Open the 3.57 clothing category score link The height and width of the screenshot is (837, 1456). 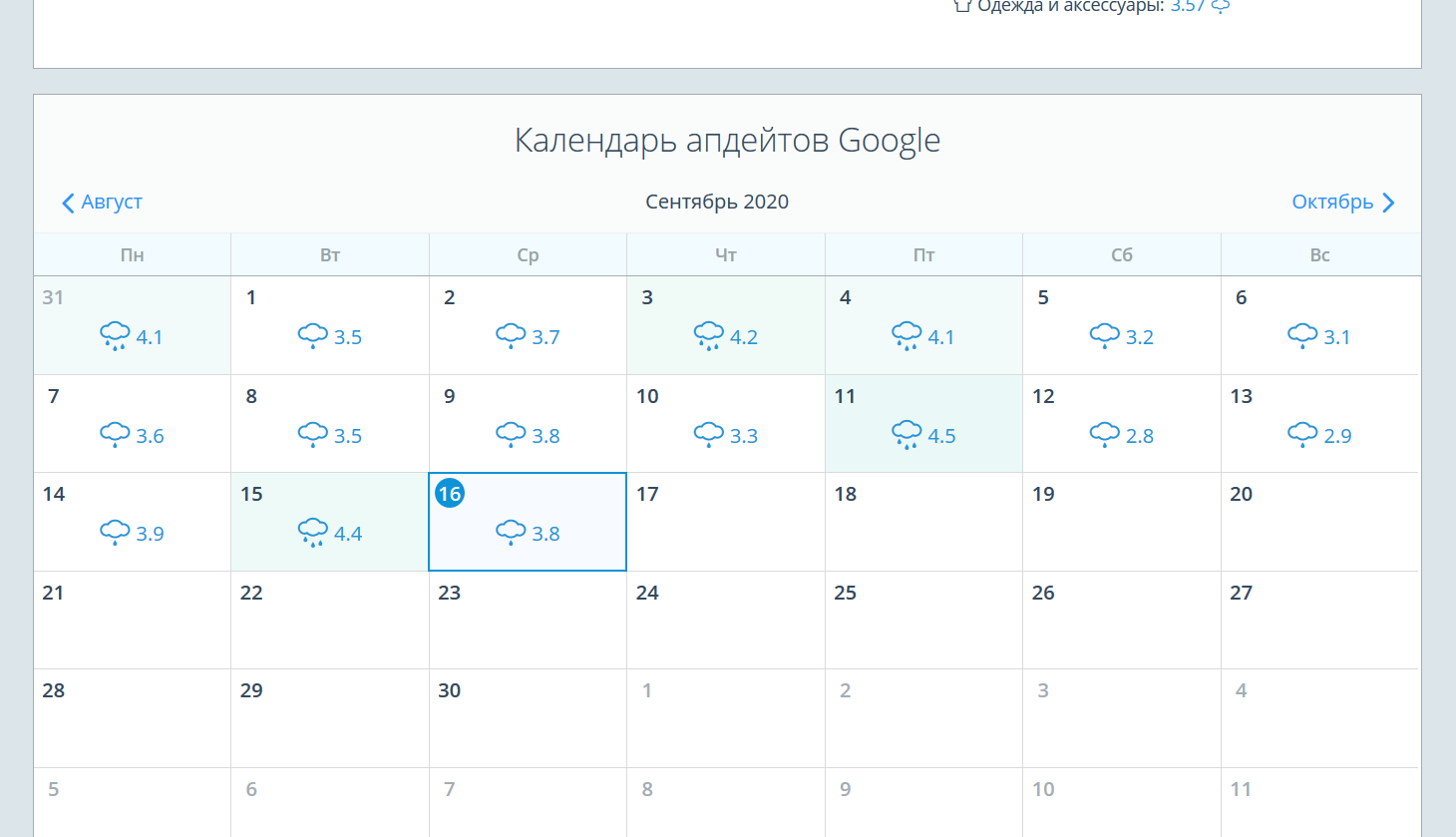pos(1187,6)
